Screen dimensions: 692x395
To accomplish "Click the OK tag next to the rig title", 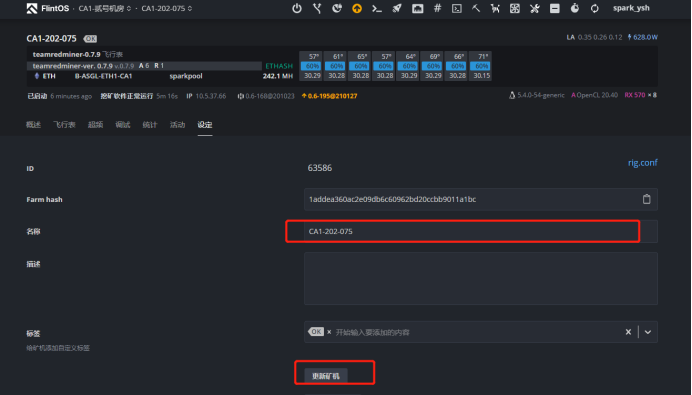I will coord(90,39).
